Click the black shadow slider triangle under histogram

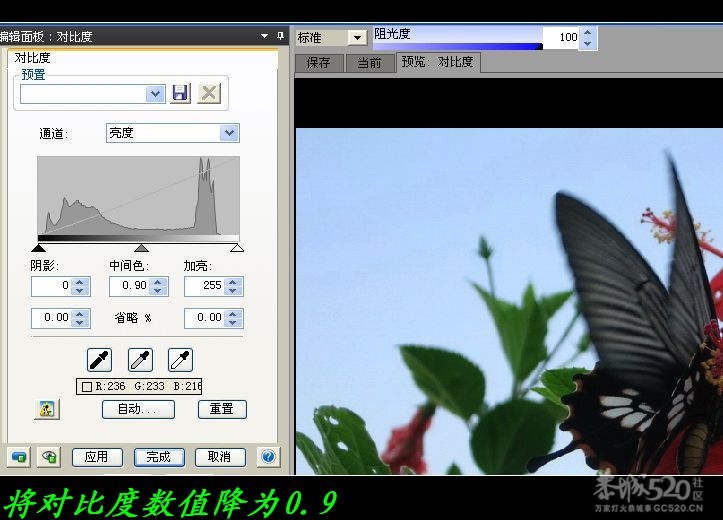click(39, 248)
